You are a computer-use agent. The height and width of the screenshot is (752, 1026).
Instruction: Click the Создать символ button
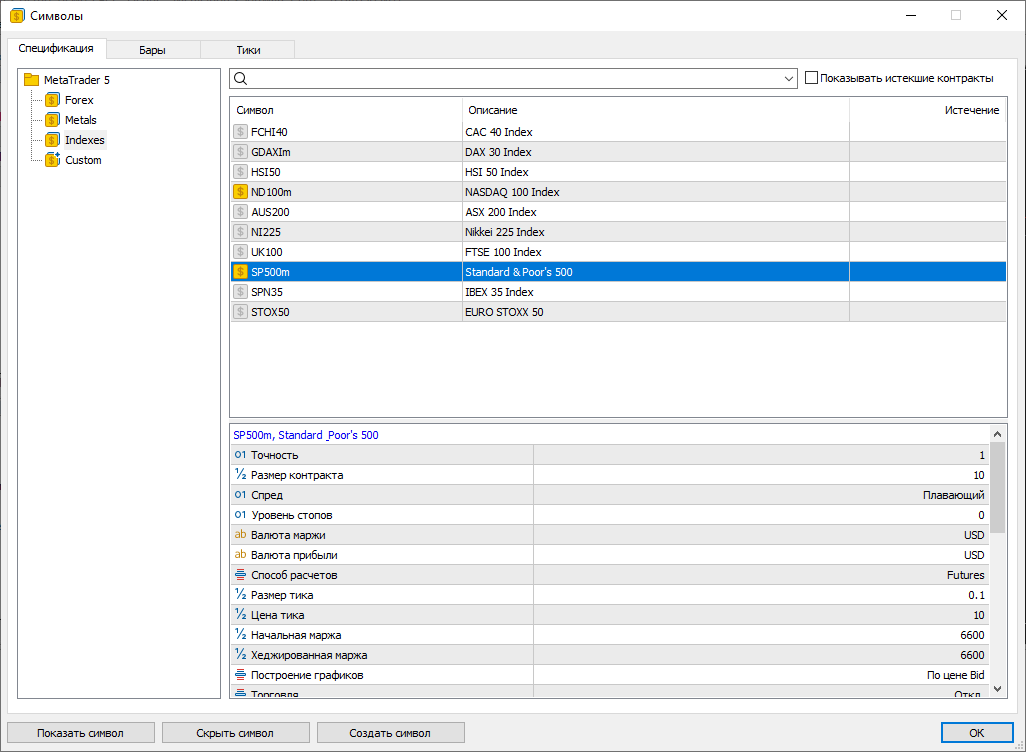click(391, 733)
